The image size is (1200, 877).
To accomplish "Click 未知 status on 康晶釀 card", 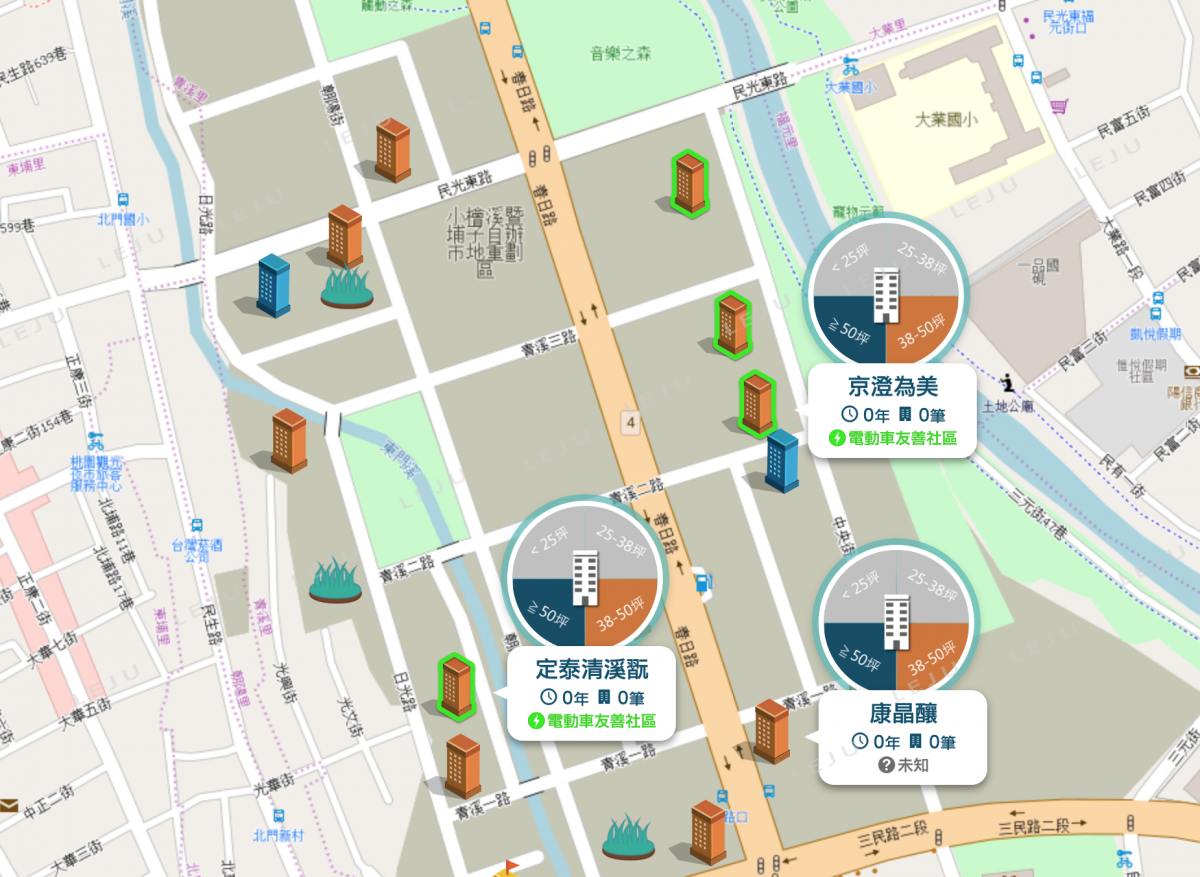I will tap(903, 765).
